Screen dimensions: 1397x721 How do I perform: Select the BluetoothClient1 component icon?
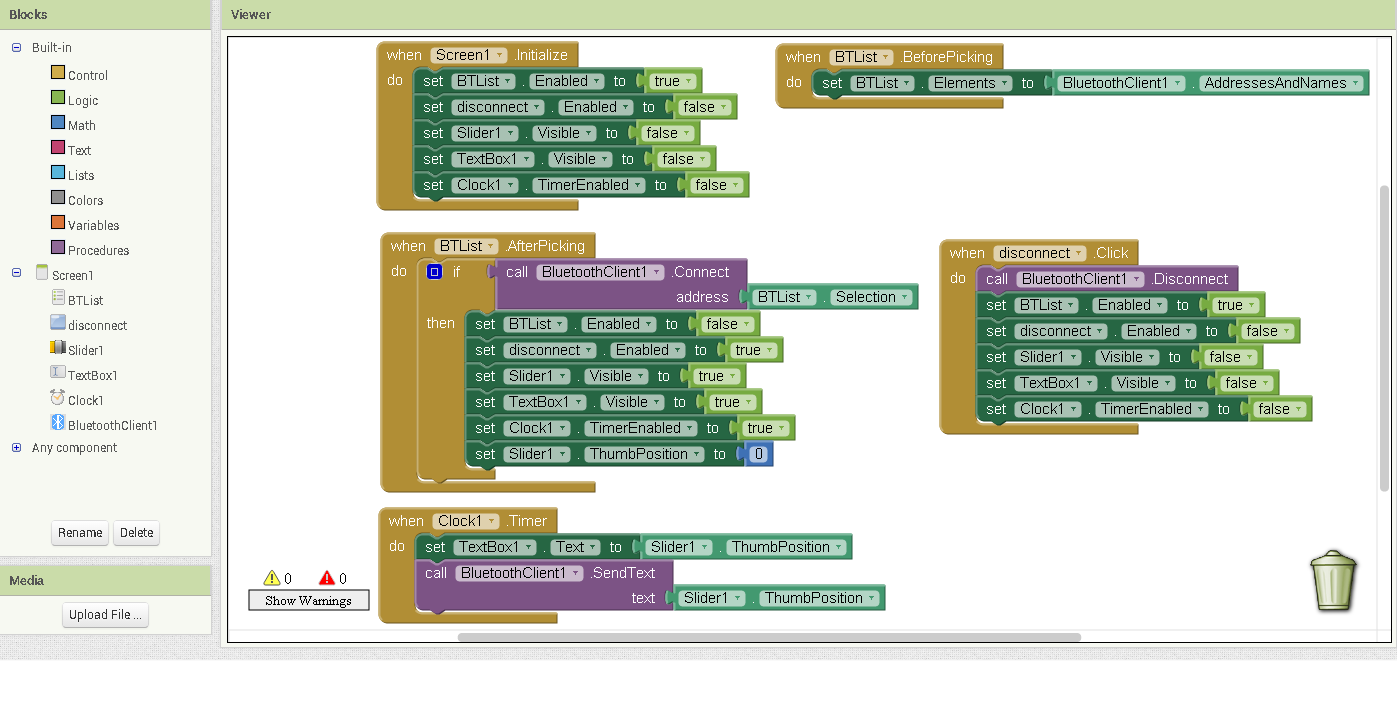(58, 423)
